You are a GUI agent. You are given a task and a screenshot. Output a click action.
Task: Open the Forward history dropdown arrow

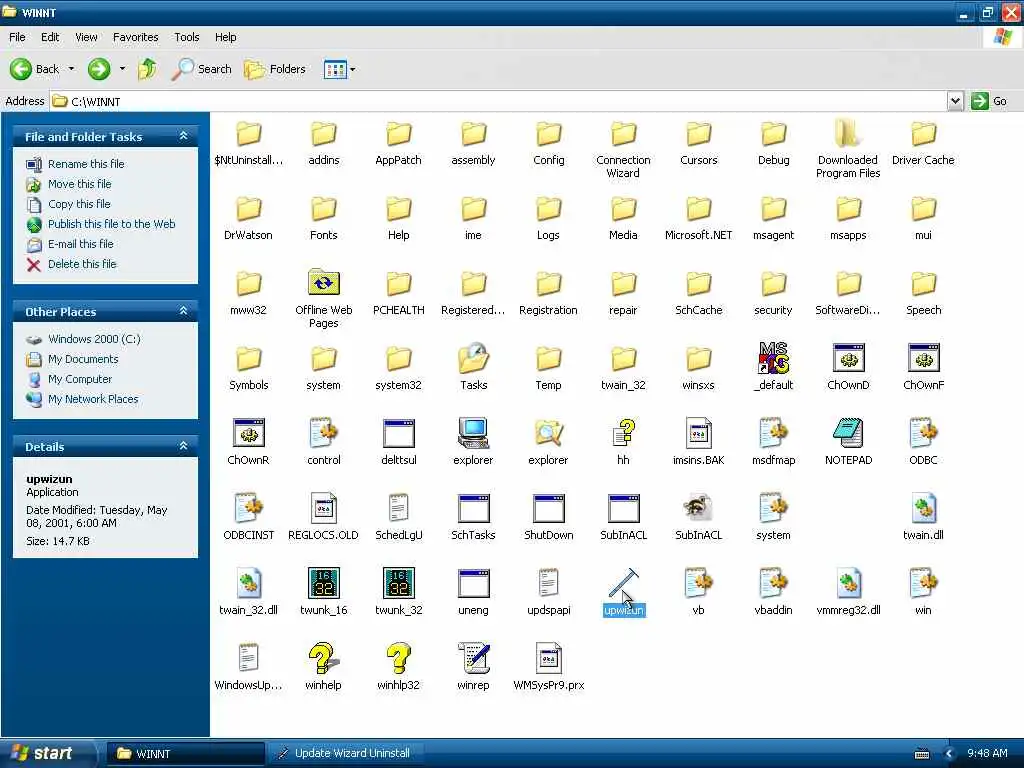click(x=122, y=69)
